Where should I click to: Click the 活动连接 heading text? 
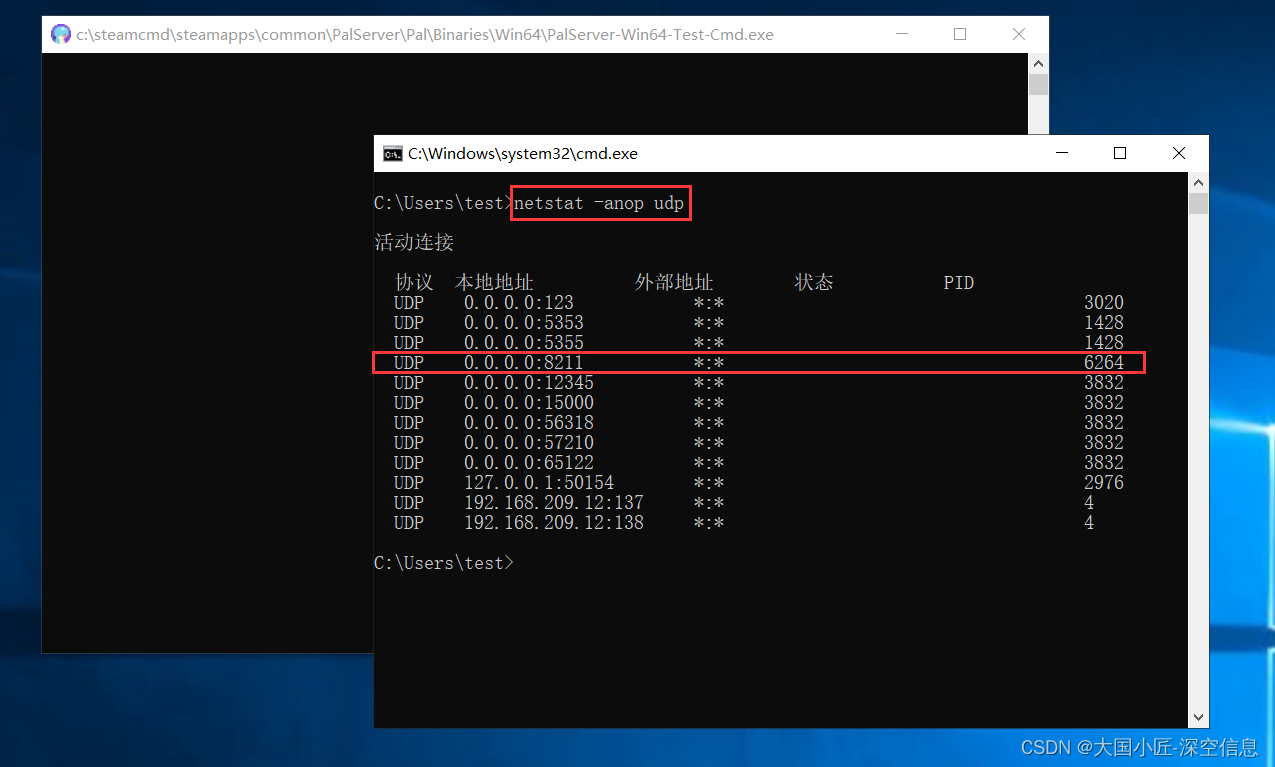[414, 242]
